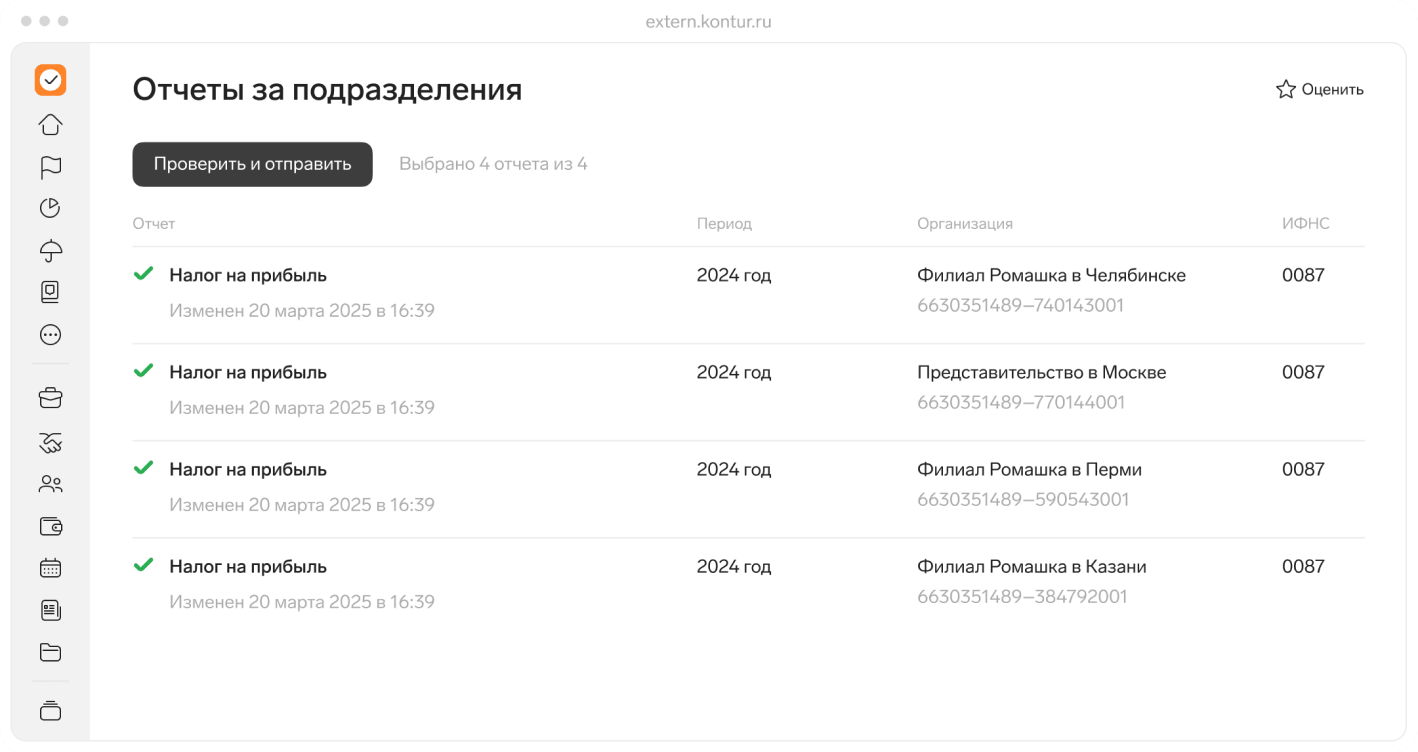Open the flag icon section in sidebar
Image resolution: width=1418 pixels, height=752 pixels.
50,167
